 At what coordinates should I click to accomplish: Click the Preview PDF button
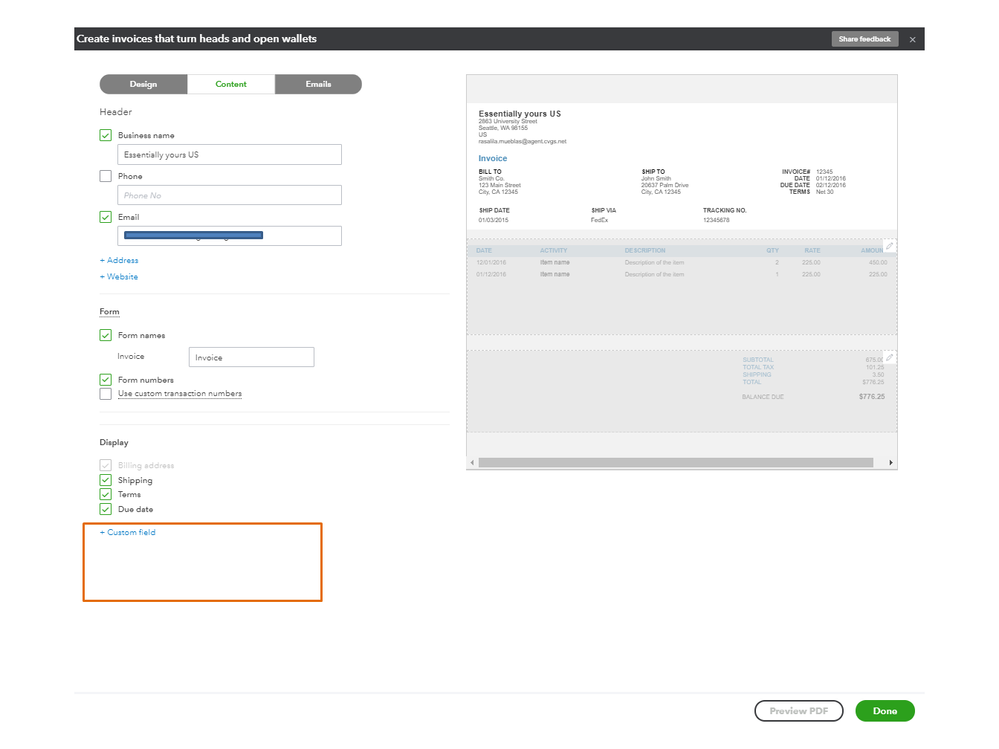pos(798,711)
